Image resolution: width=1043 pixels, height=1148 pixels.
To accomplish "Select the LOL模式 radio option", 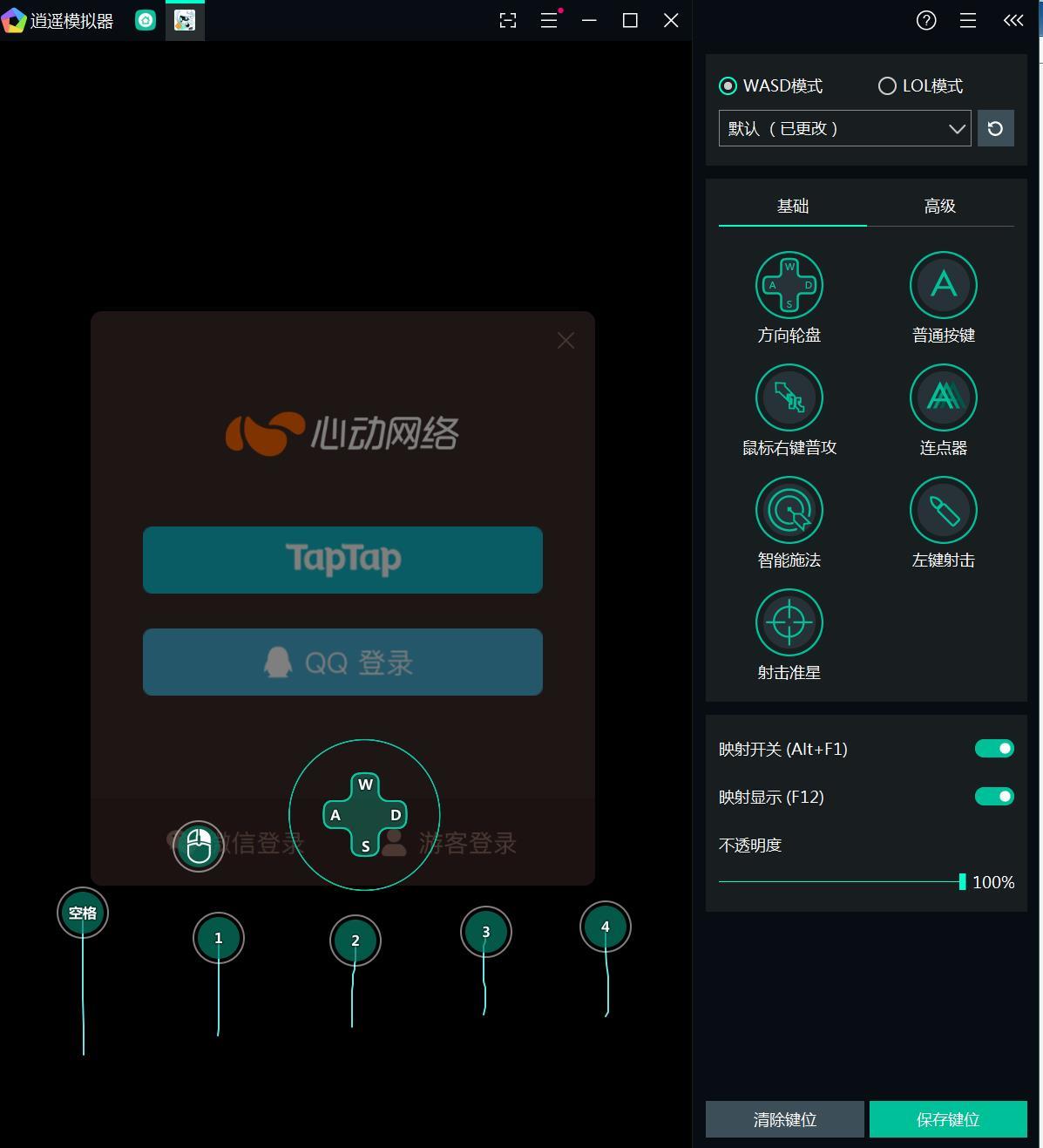I will (920, 85).
